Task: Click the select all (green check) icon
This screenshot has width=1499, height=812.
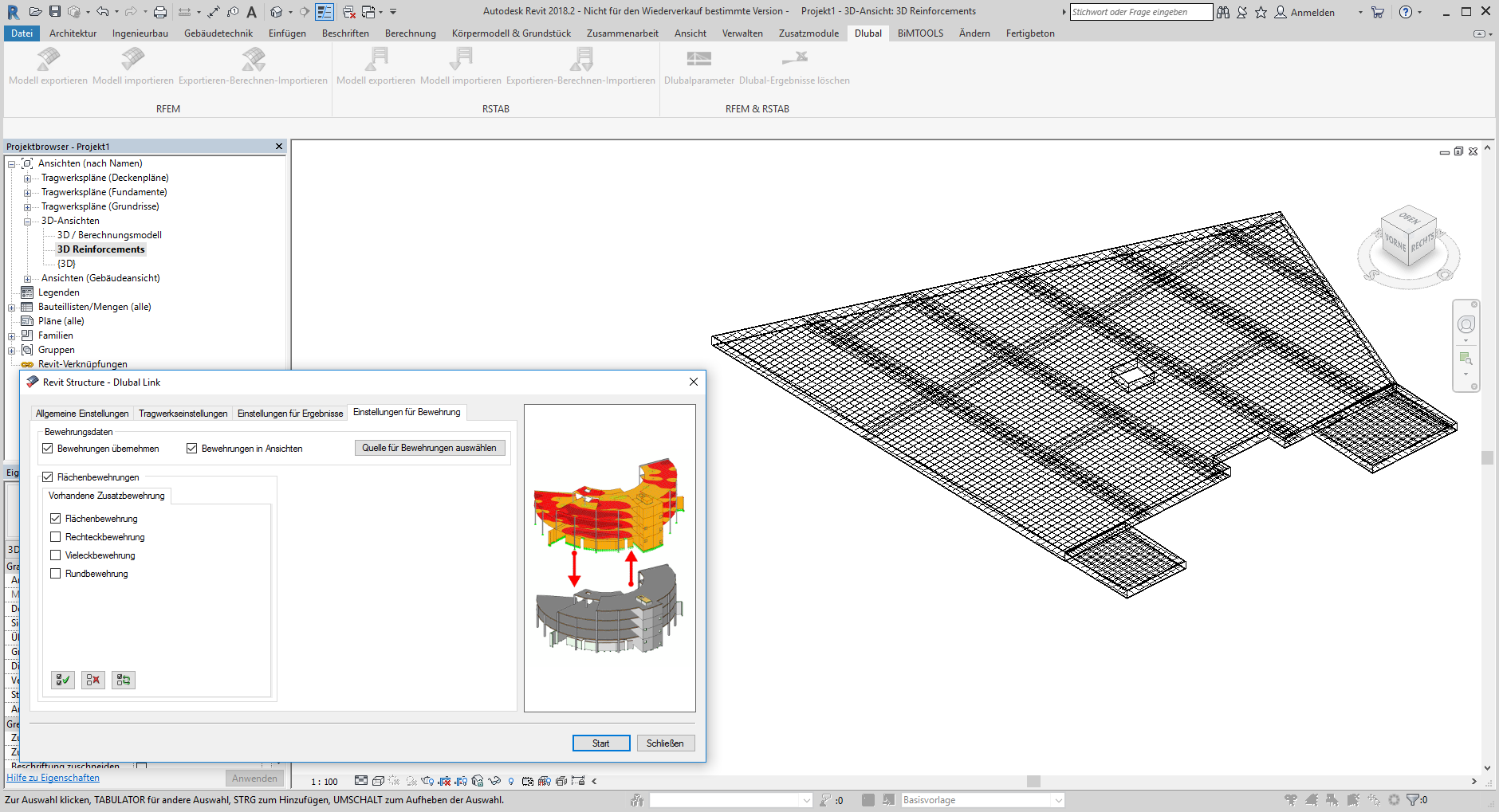Action: (x=63, y=680)
